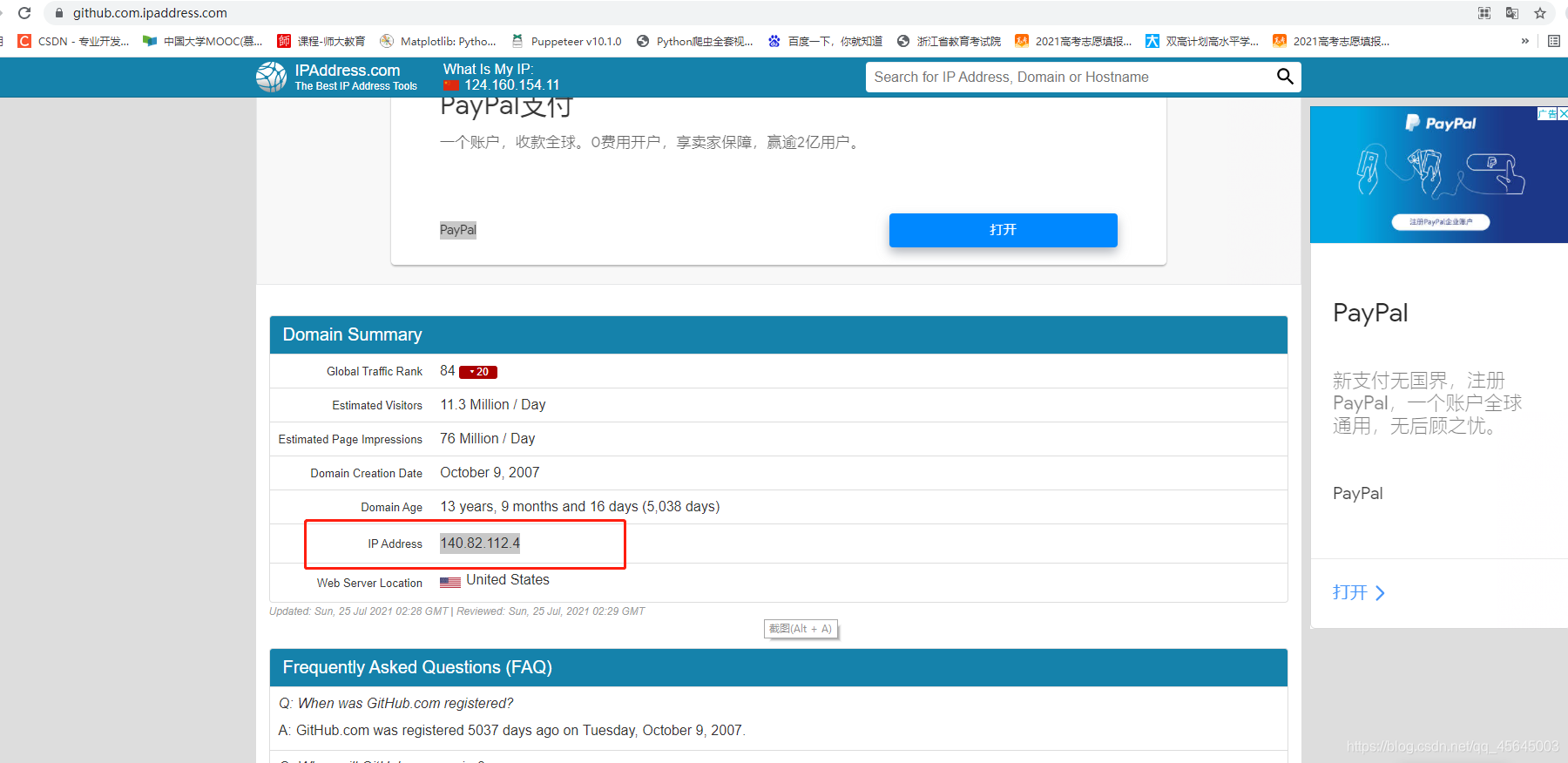Image resolution: width=1568 pixels, height=763 pixels.
Task: Select the IP address 140.82.112.4
Action: [x=480, y=544]
